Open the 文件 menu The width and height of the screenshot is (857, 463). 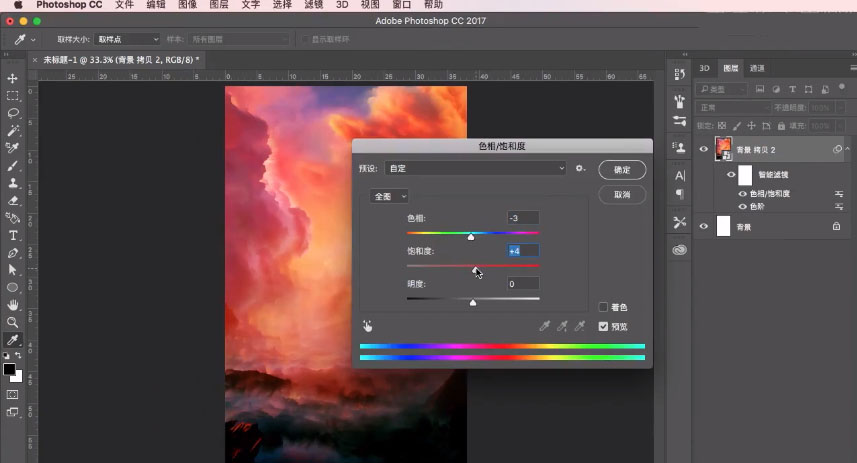click(x=125, y=5)
